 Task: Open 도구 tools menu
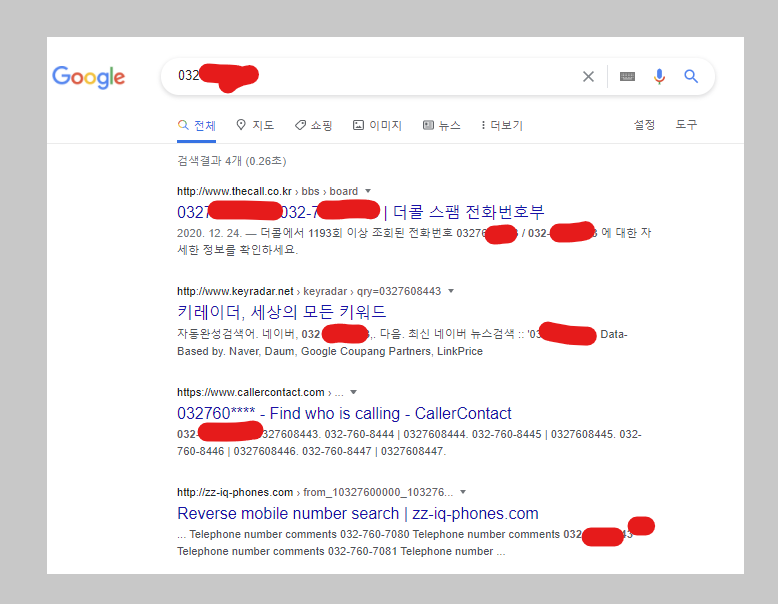tap(686, 125)
